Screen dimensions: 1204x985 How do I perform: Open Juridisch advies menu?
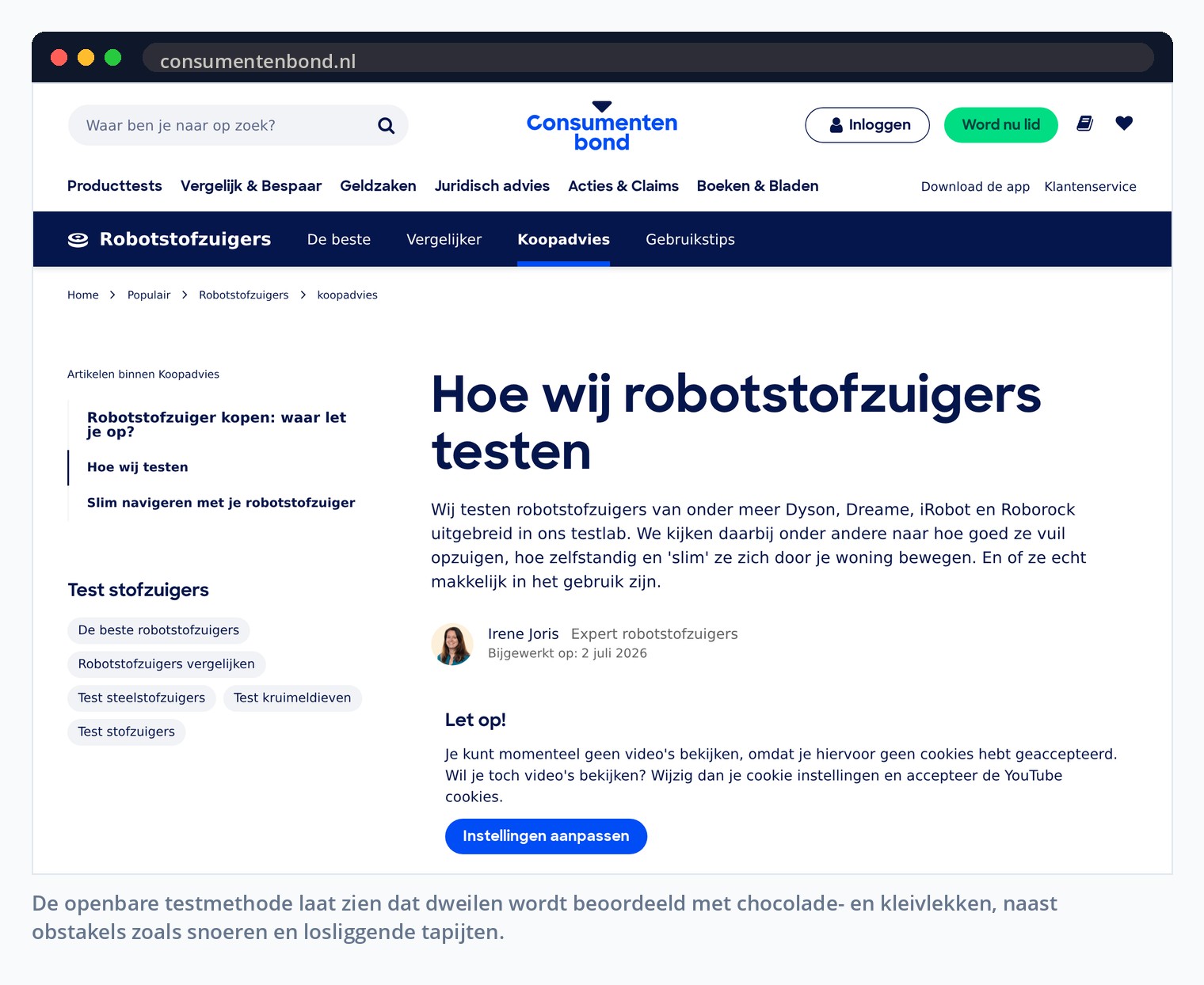click(x=492, y=186)
